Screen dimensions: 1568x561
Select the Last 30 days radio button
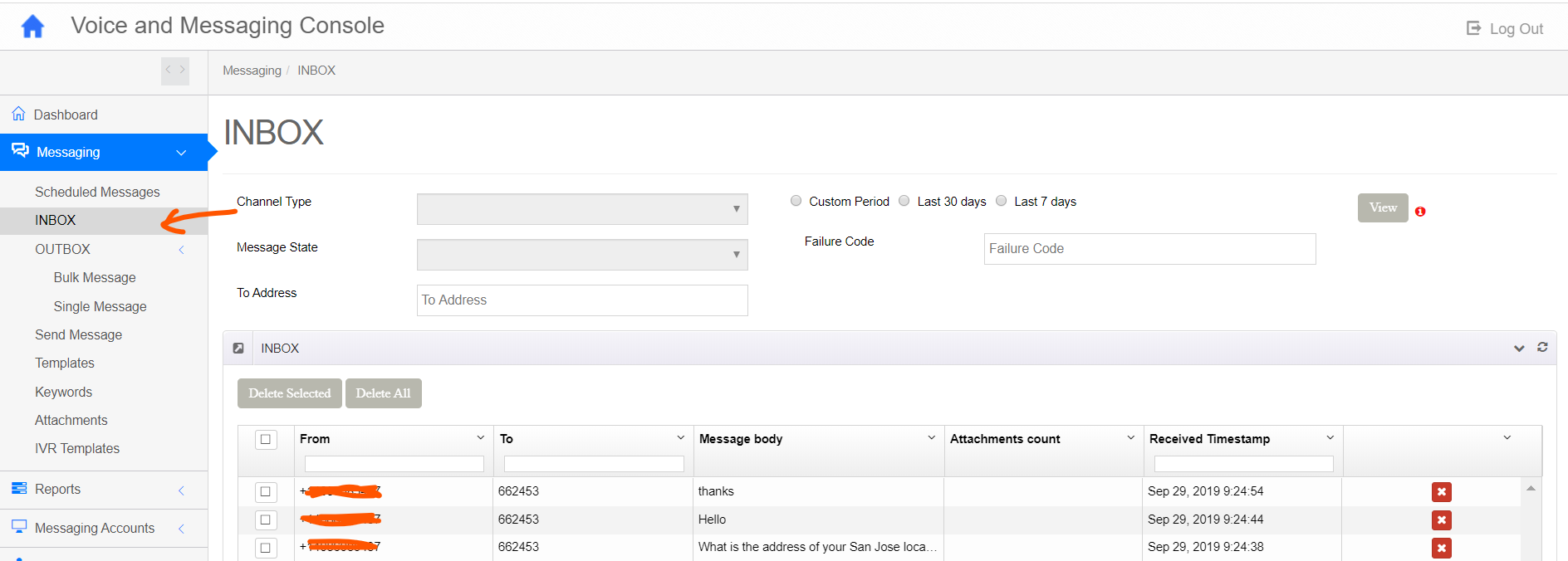coord(904,201)
